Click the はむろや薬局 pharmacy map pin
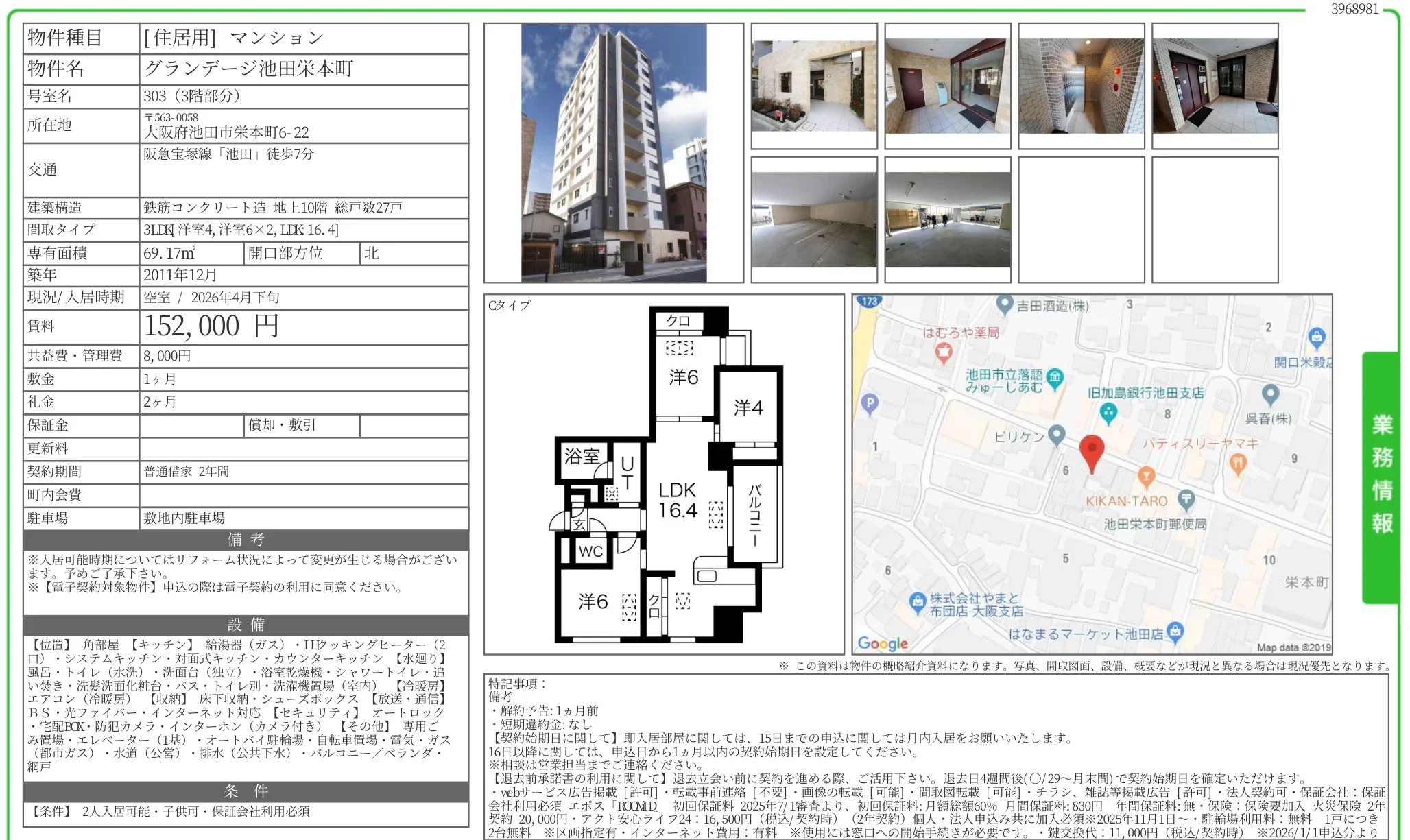This screenshot has height=840, width=1410. click(944, 351)
